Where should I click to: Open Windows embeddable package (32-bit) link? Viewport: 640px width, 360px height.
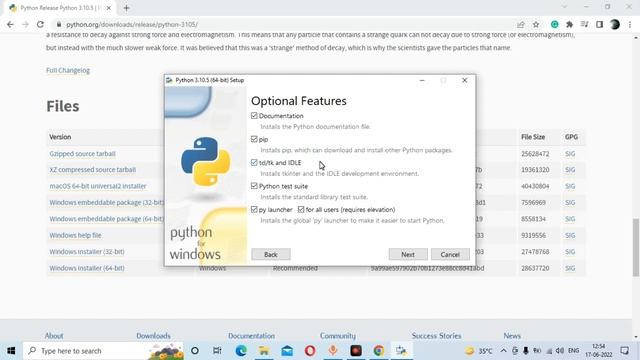pyautogui.click(x=107, y=202)
